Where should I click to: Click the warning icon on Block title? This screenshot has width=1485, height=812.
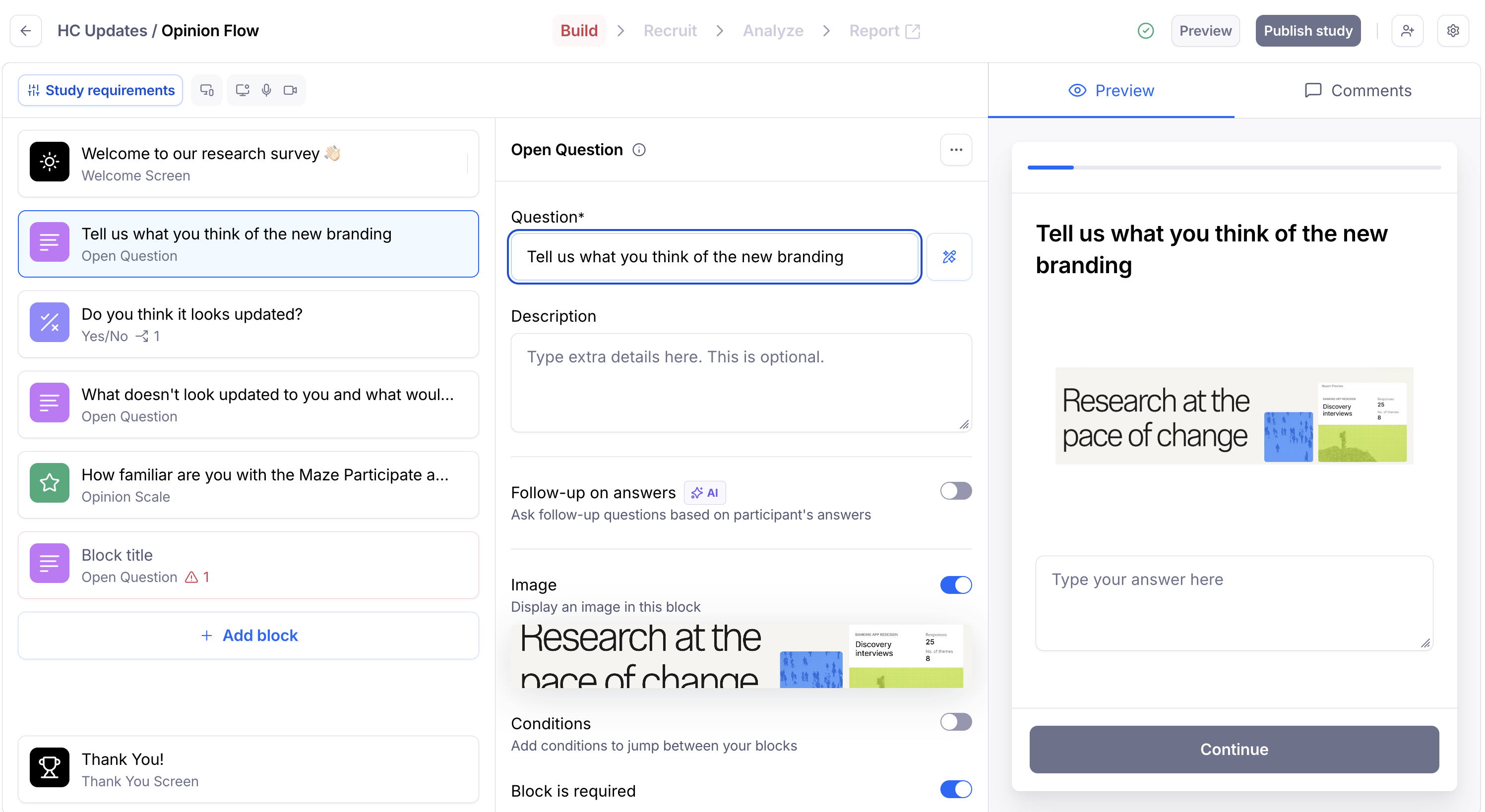[x=191, y=577]
